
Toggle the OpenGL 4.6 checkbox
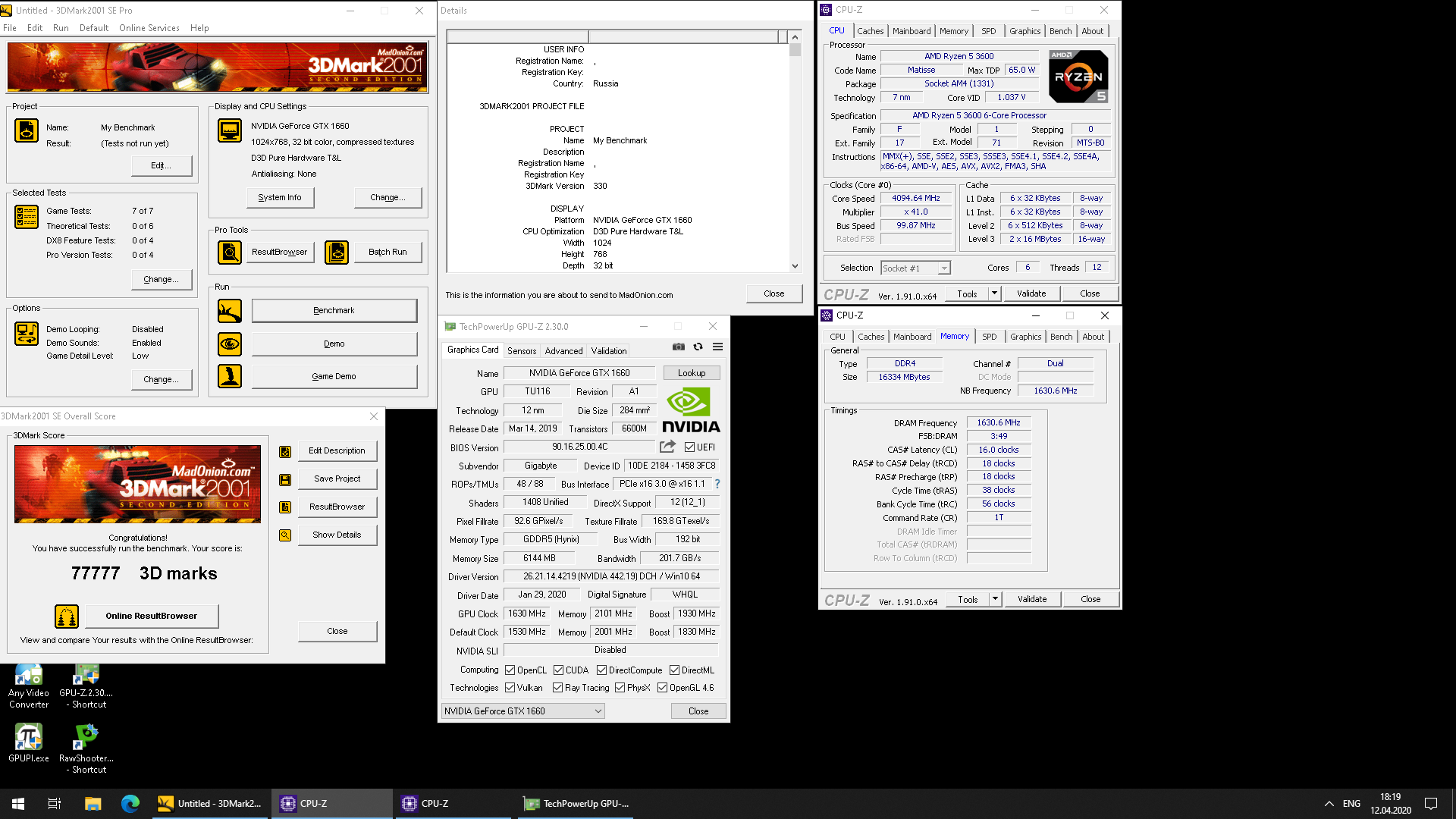click(662, 688)
